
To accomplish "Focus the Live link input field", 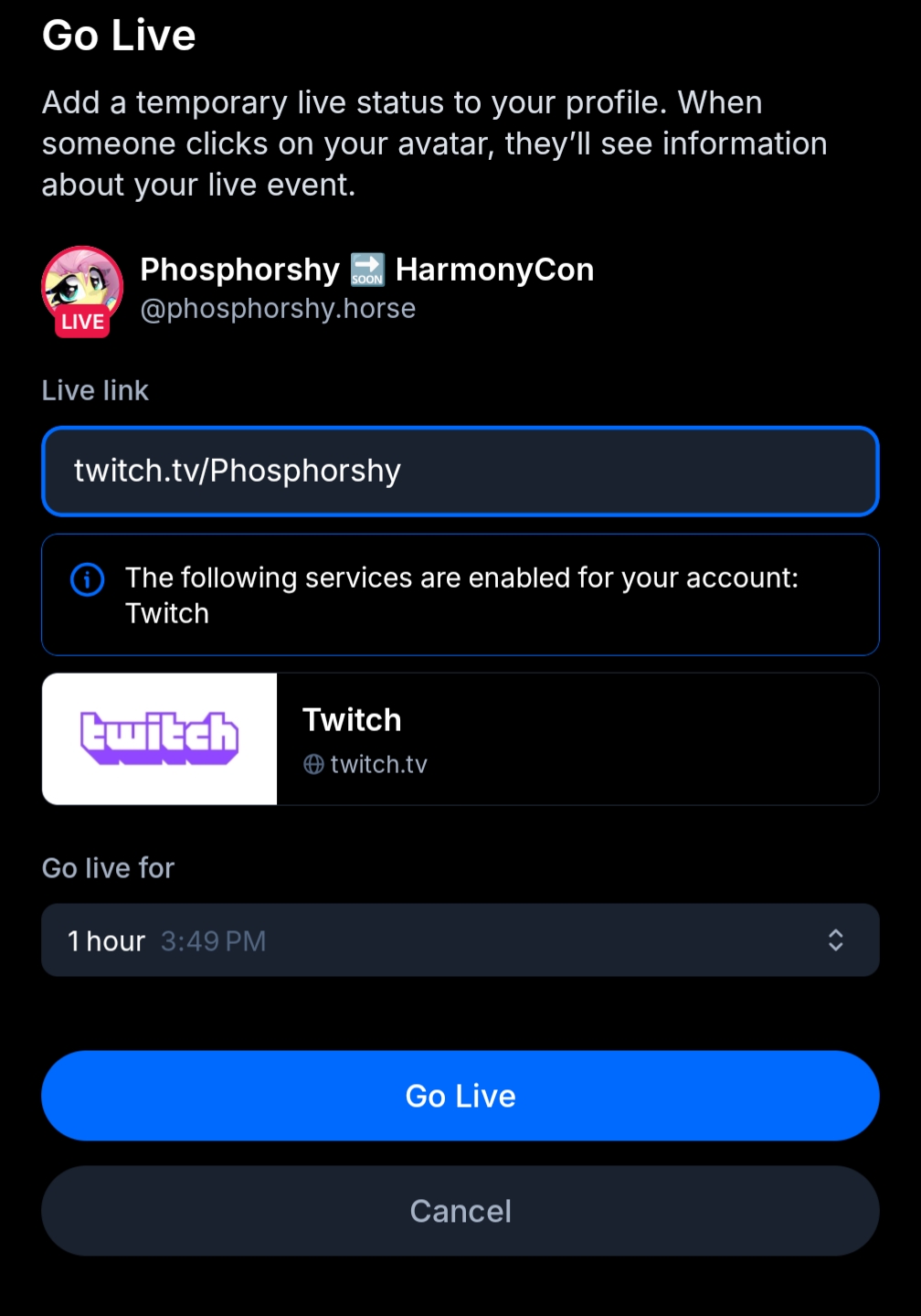I will point(460,472).
